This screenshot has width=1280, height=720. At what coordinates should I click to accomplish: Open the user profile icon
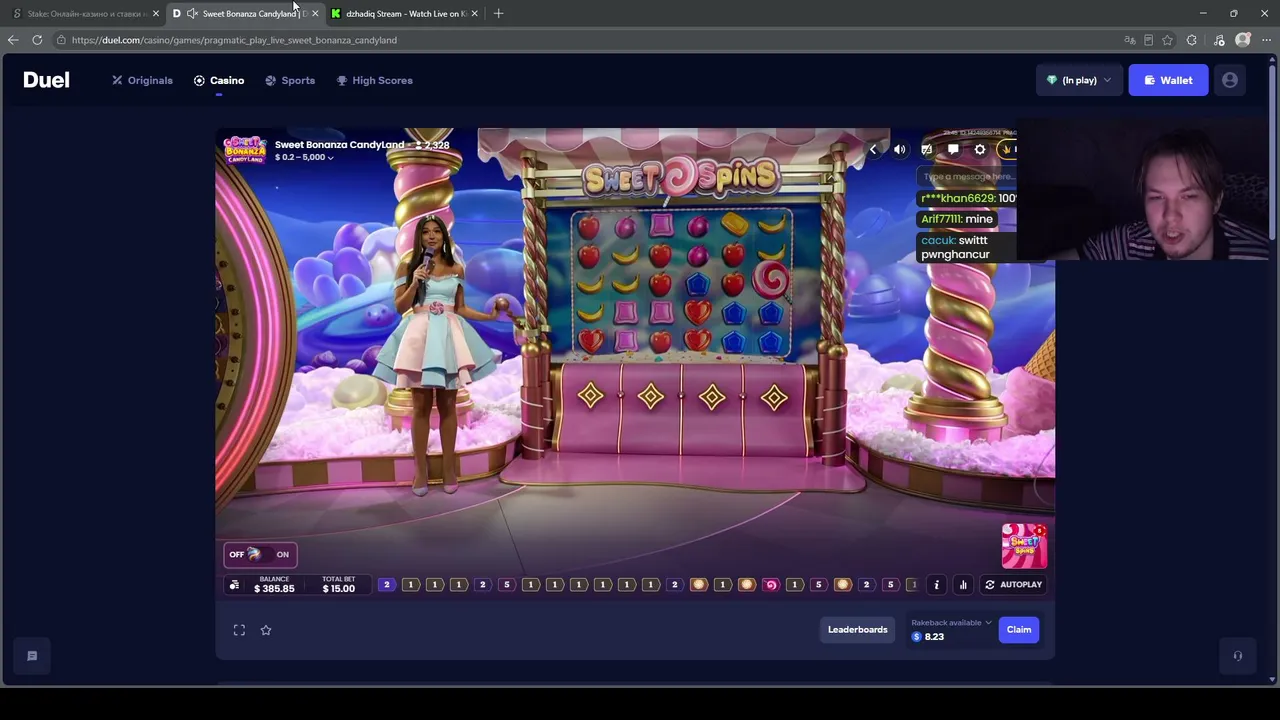click(1230, 80)
